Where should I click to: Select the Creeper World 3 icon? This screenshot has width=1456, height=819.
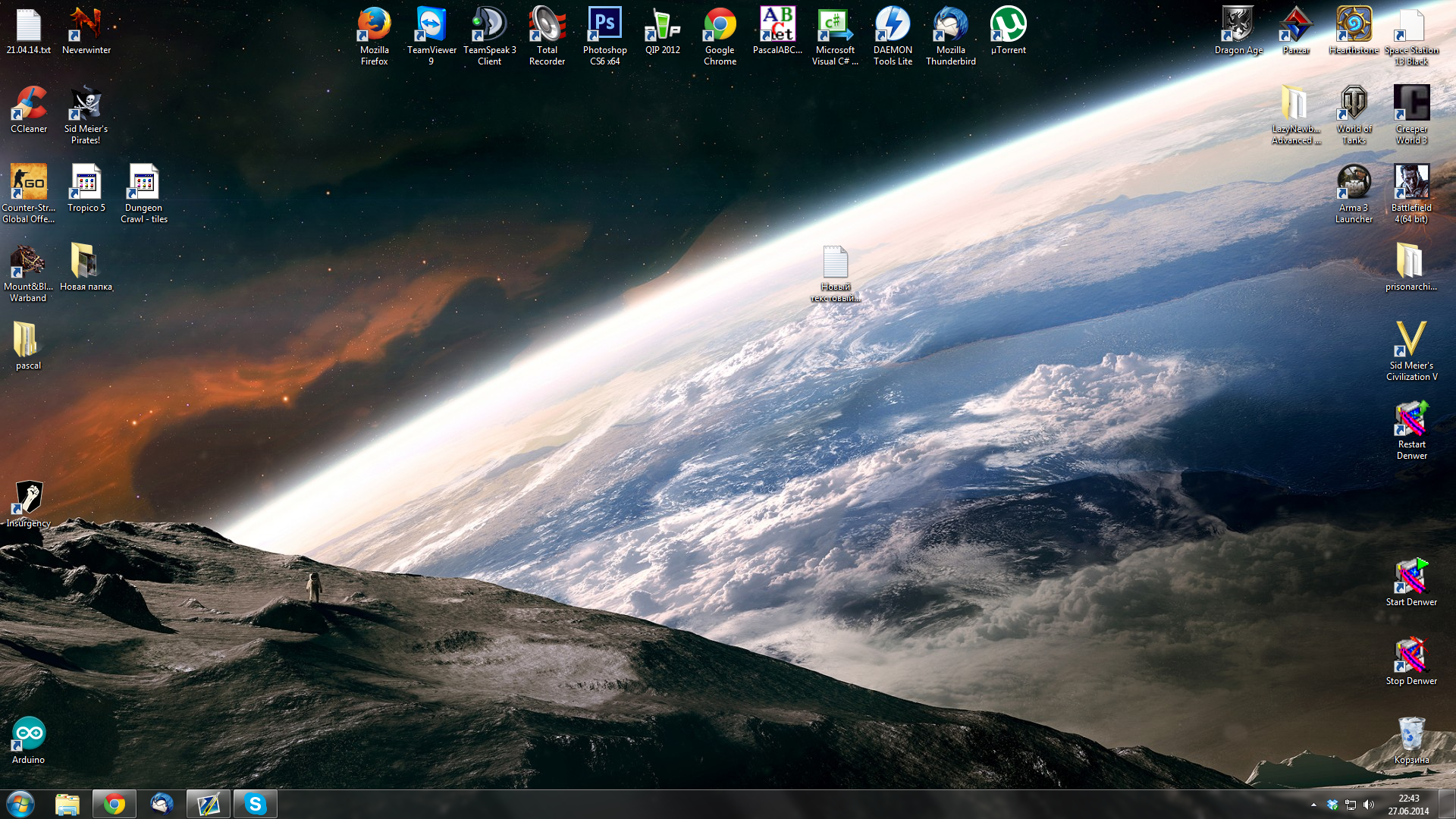(x=1411, y=115)
